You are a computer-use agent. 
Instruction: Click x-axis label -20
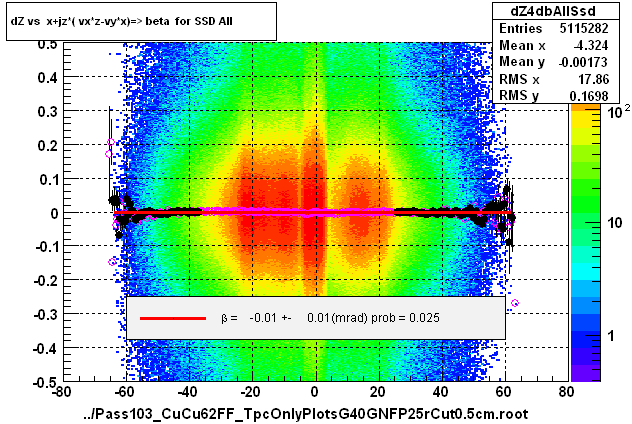[250, 391]
